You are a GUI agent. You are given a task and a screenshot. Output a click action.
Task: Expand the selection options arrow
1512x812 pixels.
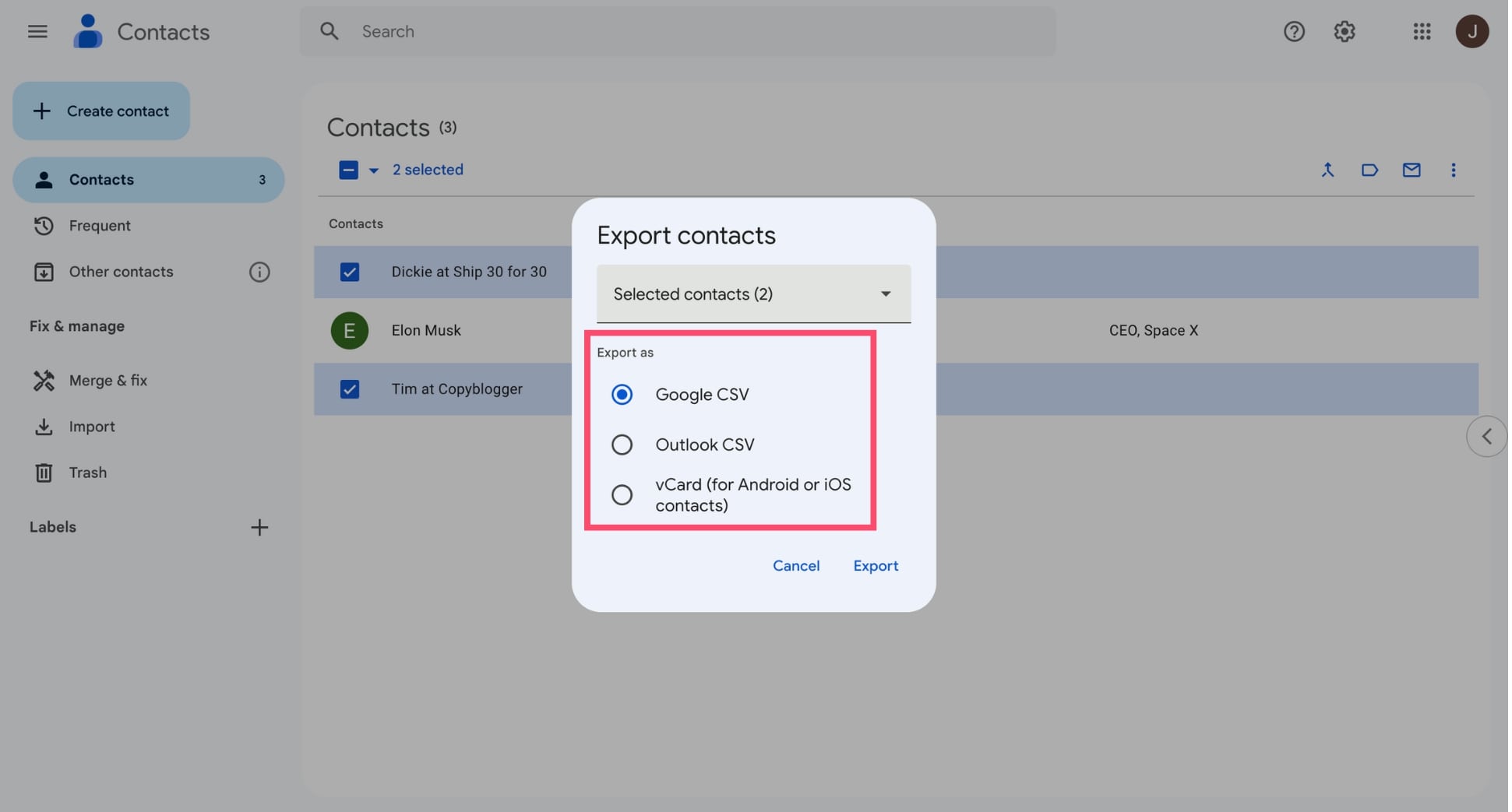tap(372, 170)
